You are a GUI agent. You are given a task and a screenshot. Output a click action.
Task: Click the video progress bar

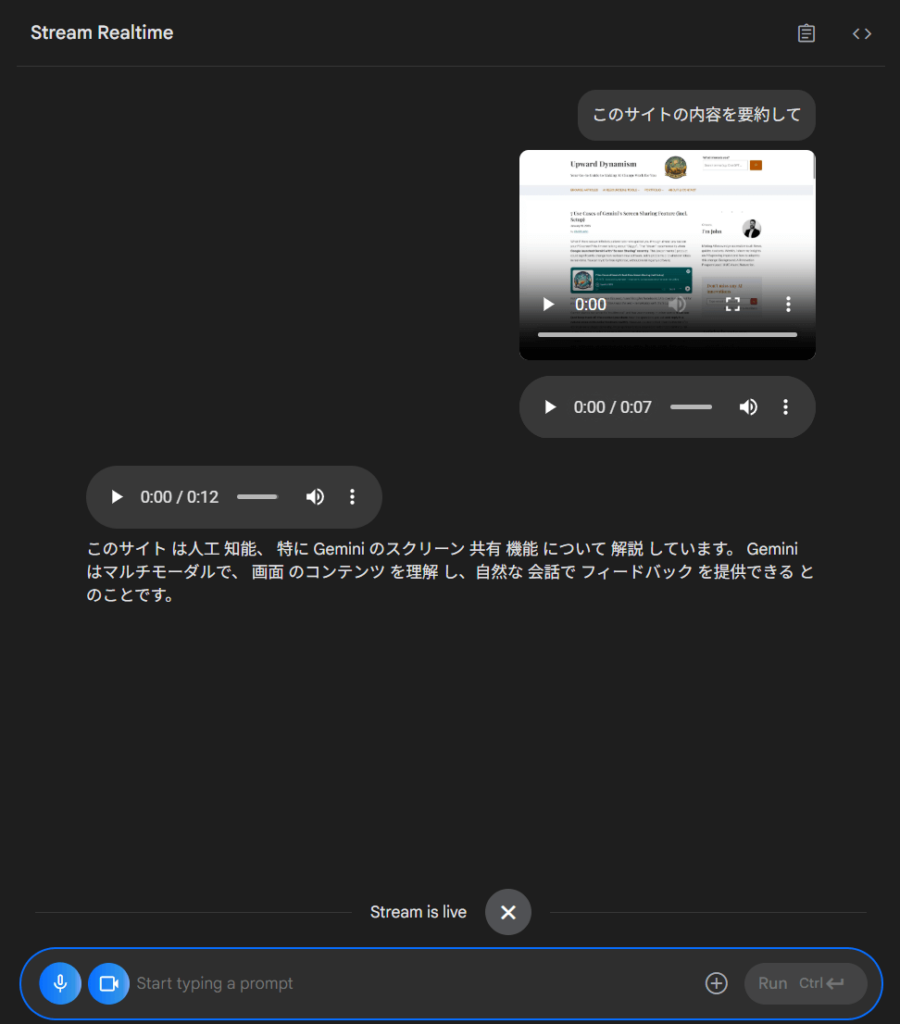[x=666, y=334]
